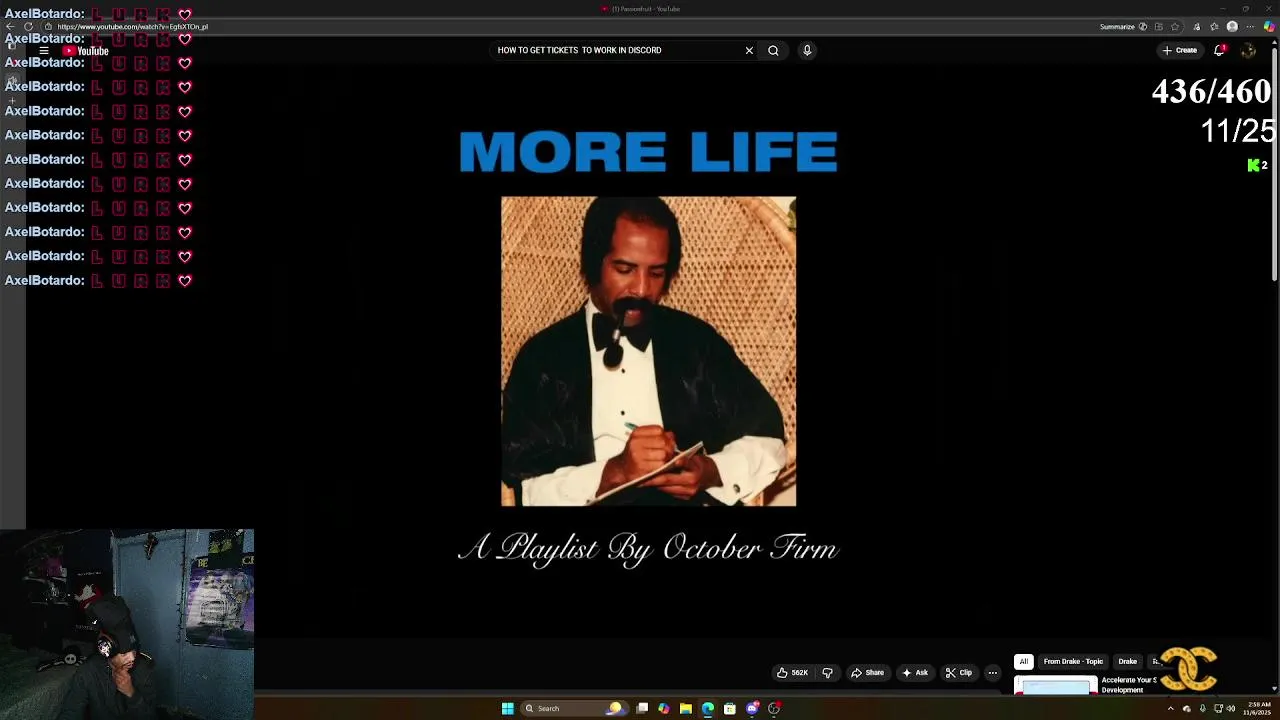Image resolution: width=1280 pixels, height=720 pixels.
Task: Click the YouTube search magnifier button
Action: point(773,50)
